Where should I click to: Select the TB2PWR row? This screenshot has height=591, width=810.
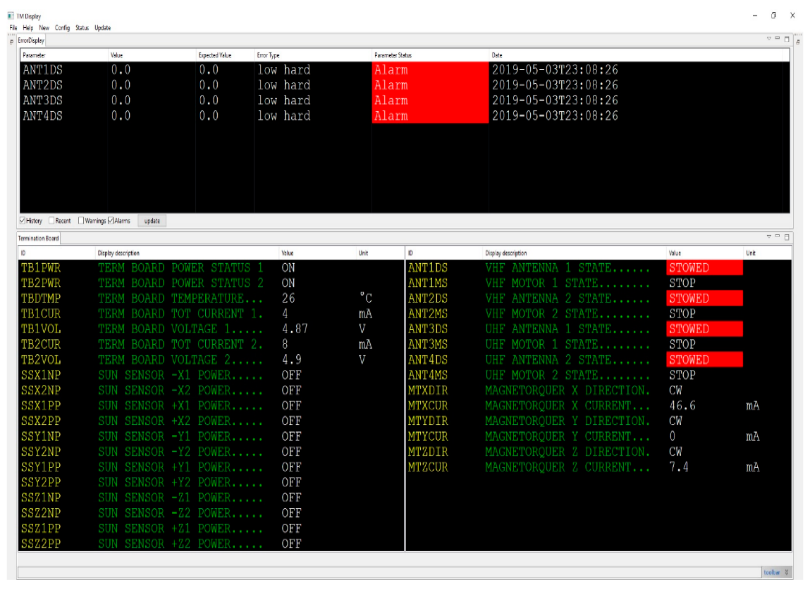tap(211, 283)
